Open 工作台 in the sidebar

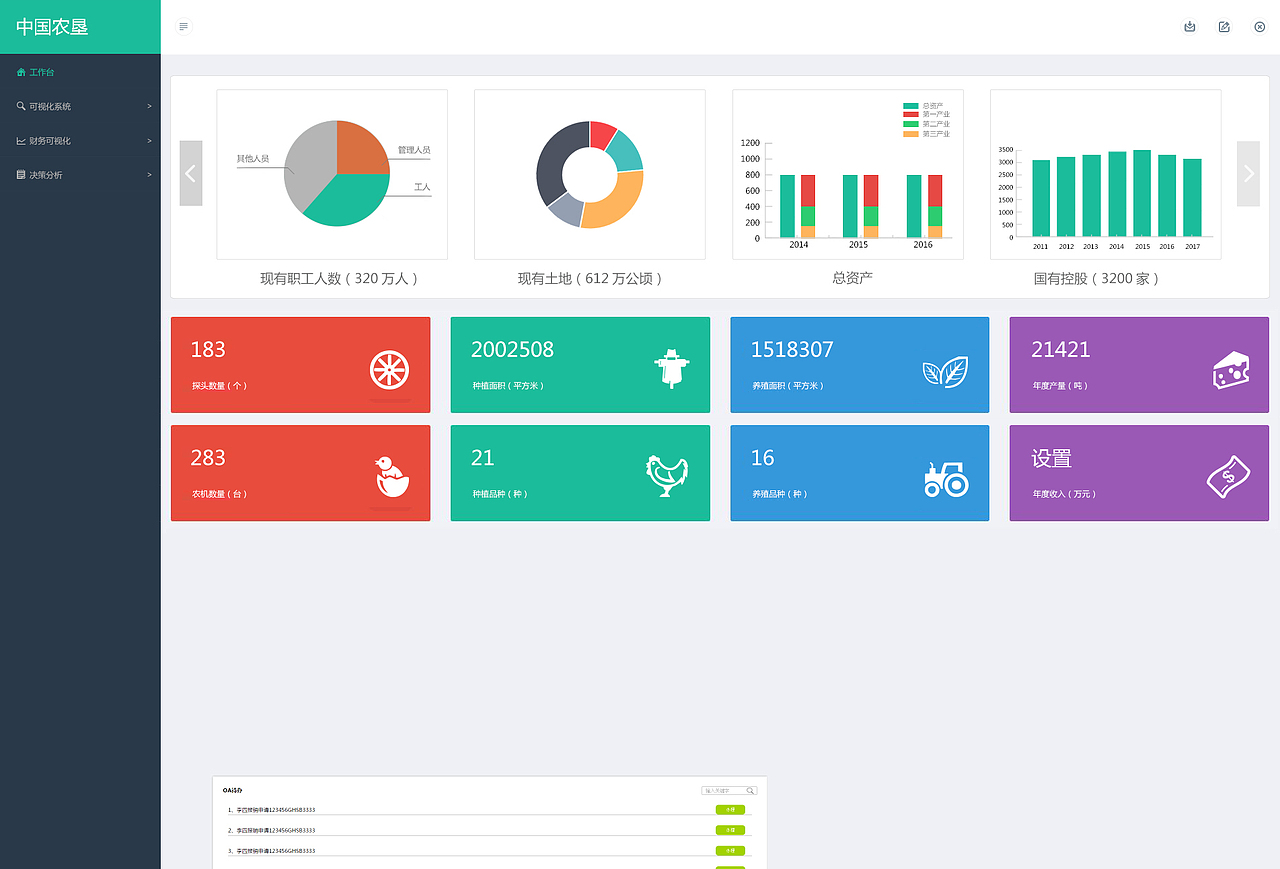tap(80, 72)
